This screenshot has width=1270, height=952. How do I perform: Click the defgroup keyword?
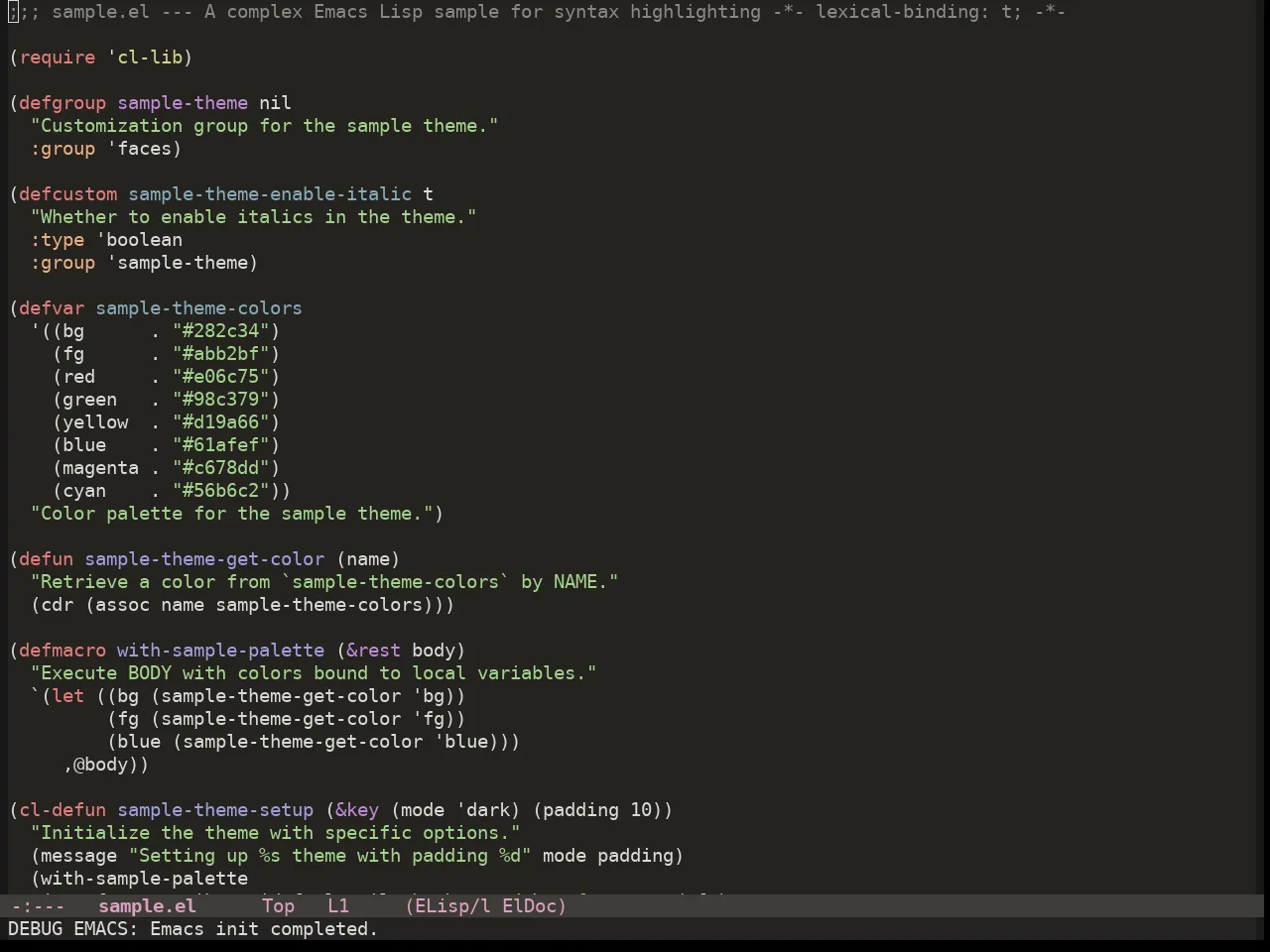point(63,103)
